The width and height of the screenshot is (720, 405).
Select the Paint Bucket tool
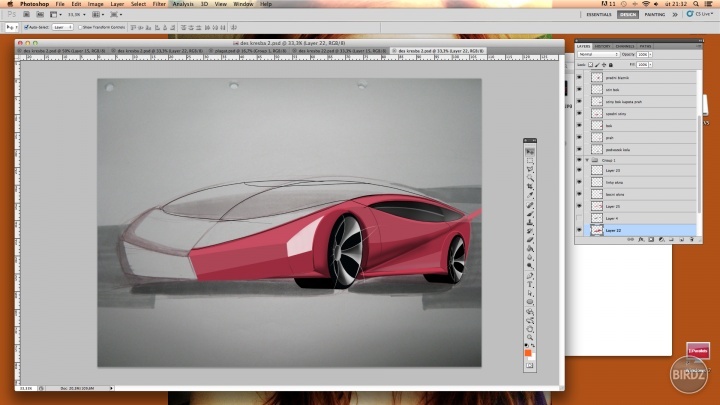coord(530,249)
